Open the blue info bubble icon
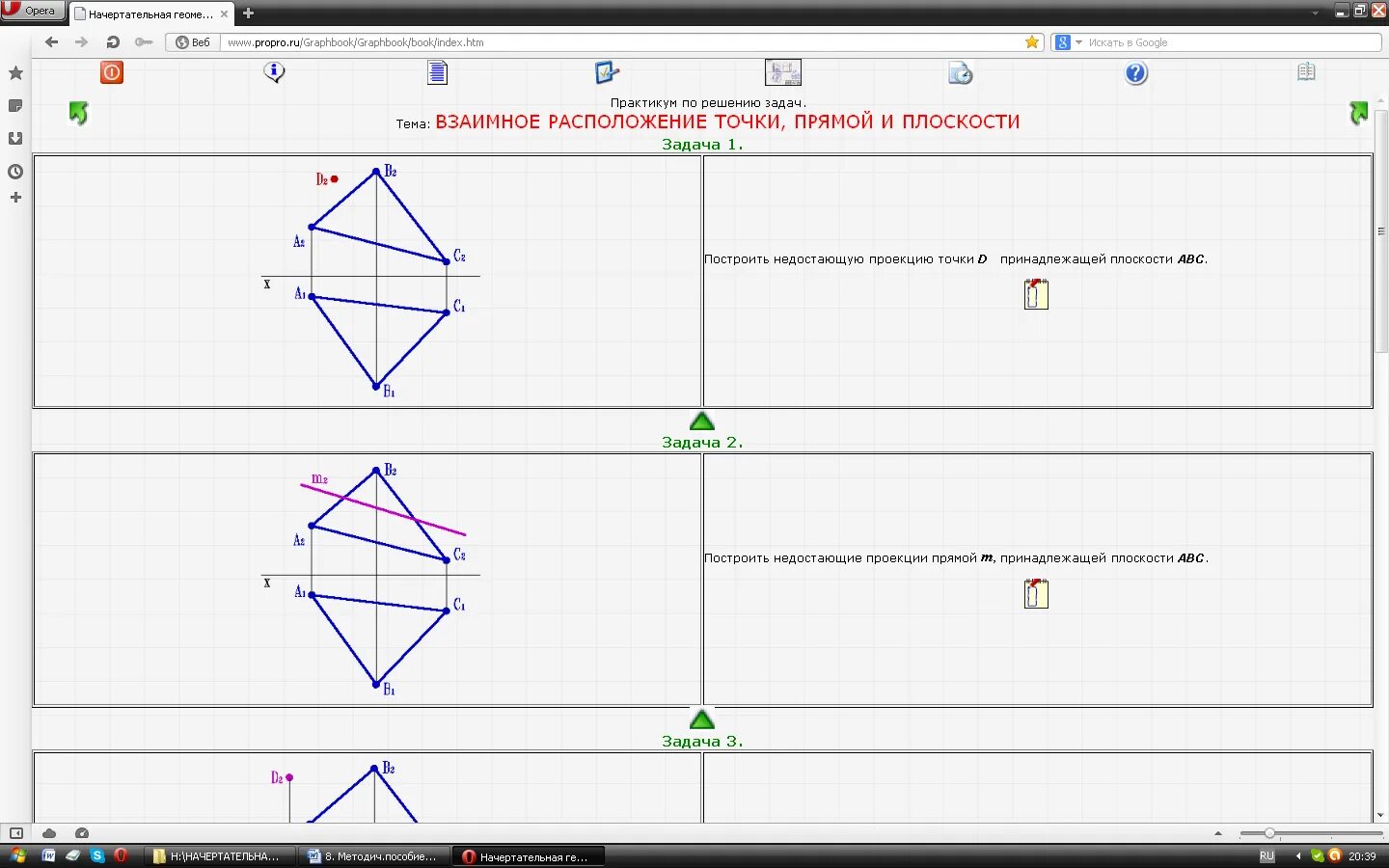This screenshot has width=1389, height=868. click(x=274, y=72)
